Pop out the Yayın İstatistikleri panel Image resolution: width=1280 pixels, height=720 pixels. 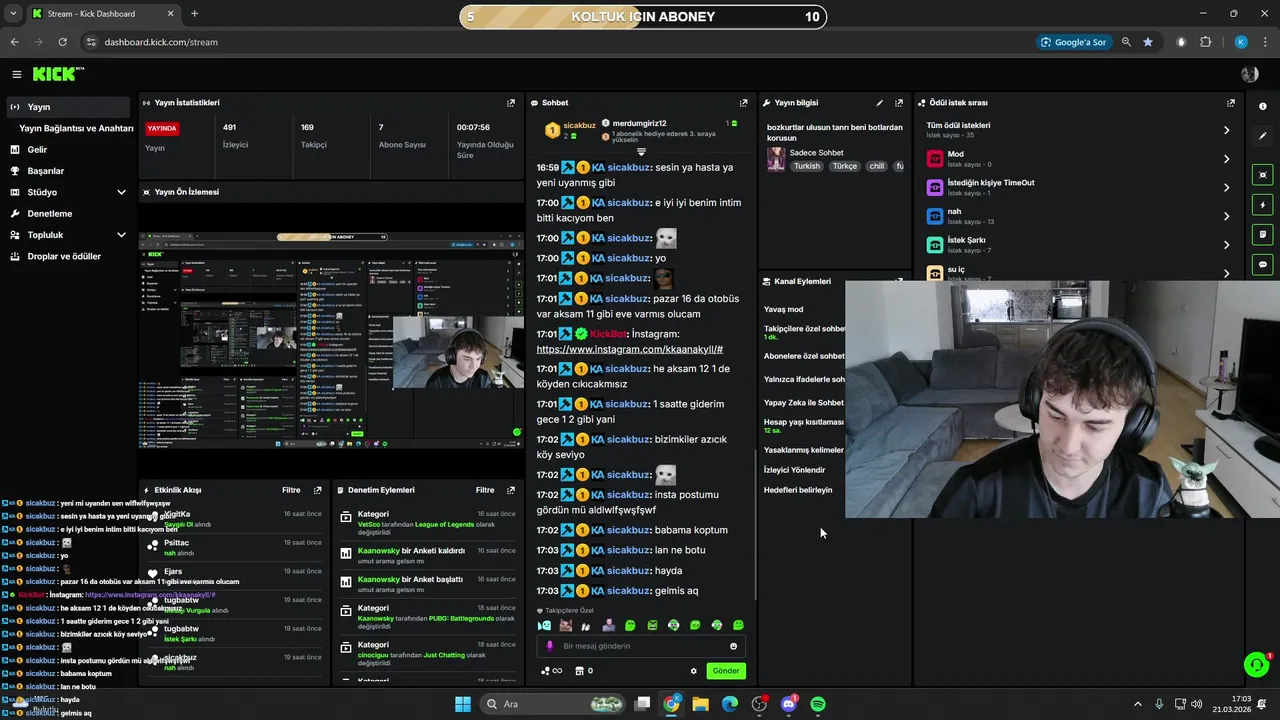pyautogui.click(x=511, y=103)
